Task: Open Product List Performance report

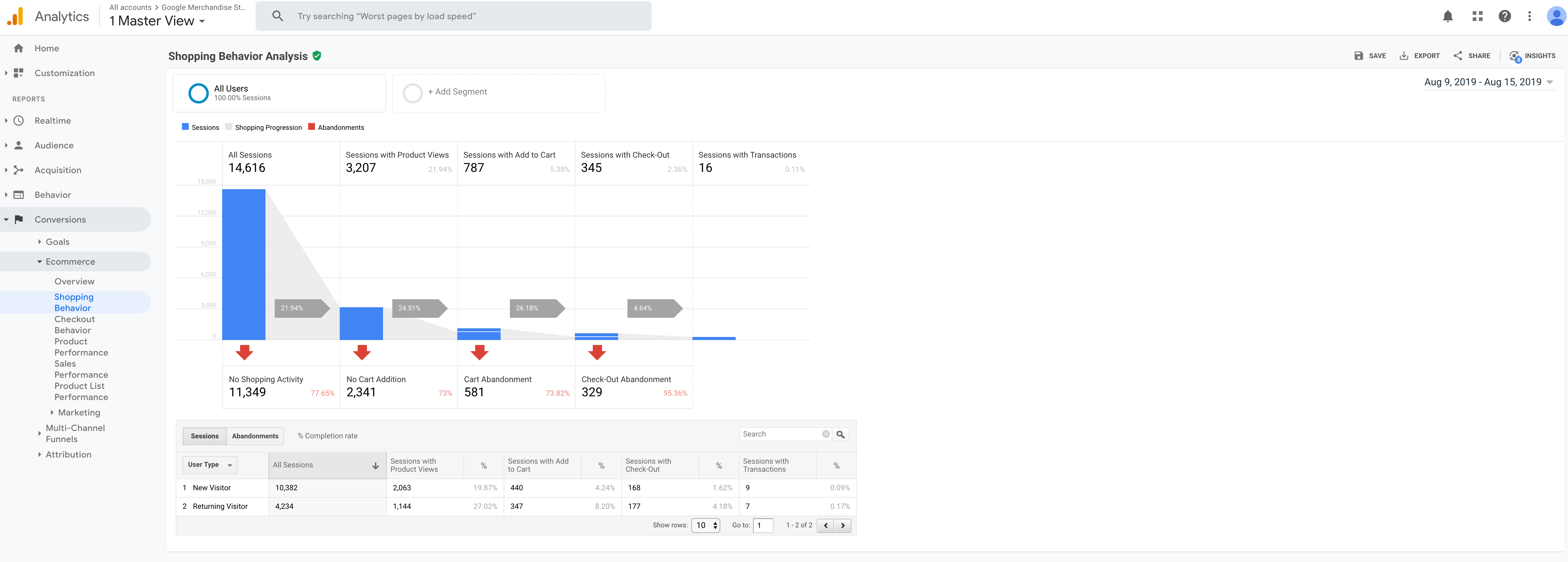Action: click(81, 392)
